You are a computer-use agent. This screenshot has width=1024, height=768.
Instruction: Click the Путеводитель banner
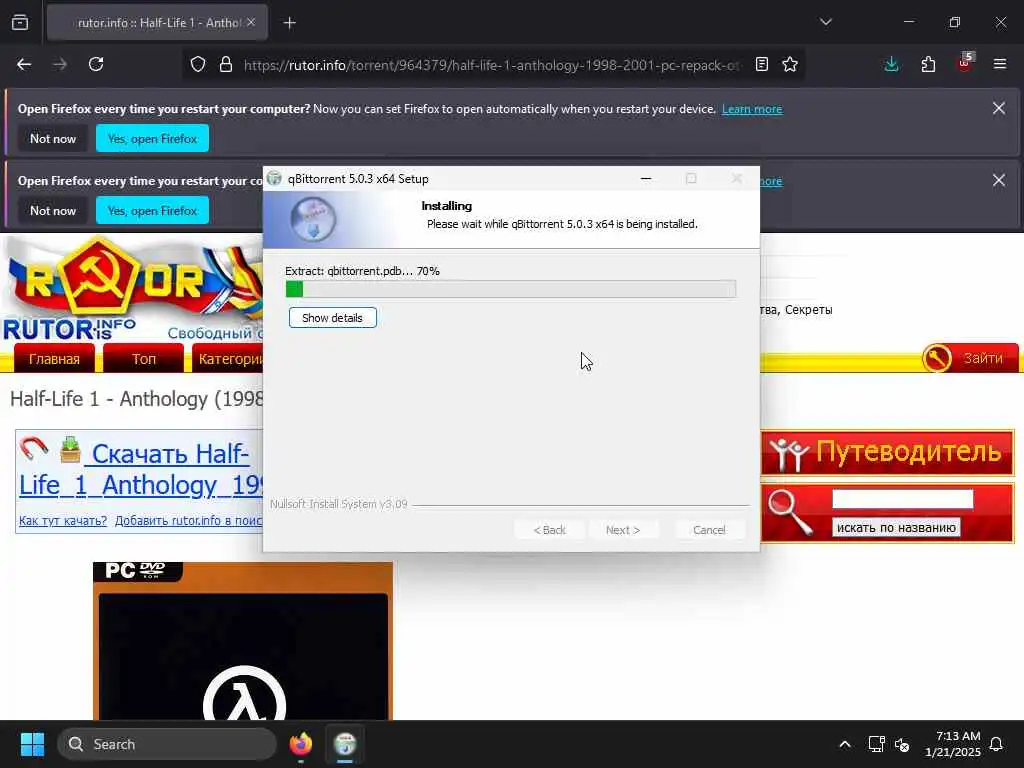(x=888, y=452)
